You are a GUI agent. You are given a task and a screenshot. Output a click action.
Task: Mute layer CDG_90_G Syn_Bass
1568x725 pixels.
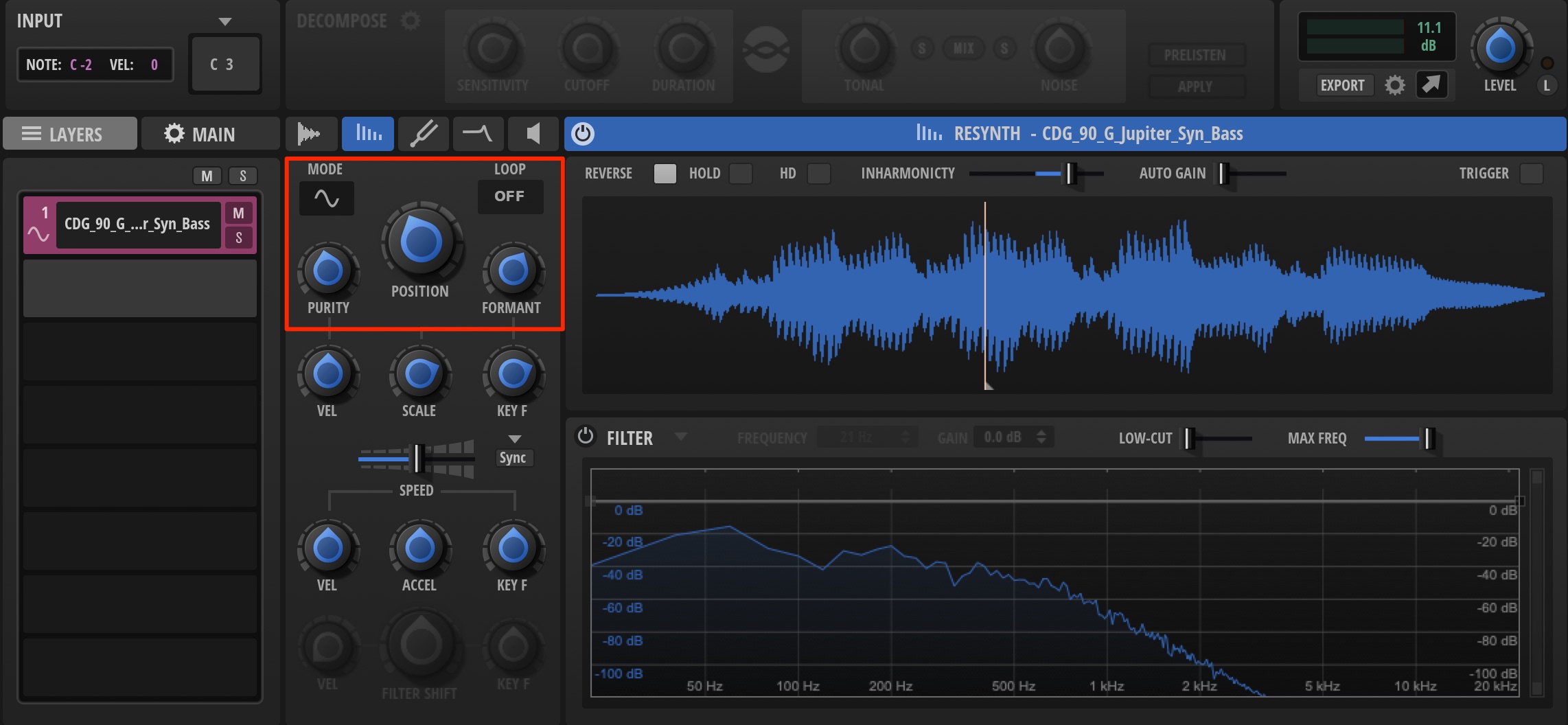point(238,213)
